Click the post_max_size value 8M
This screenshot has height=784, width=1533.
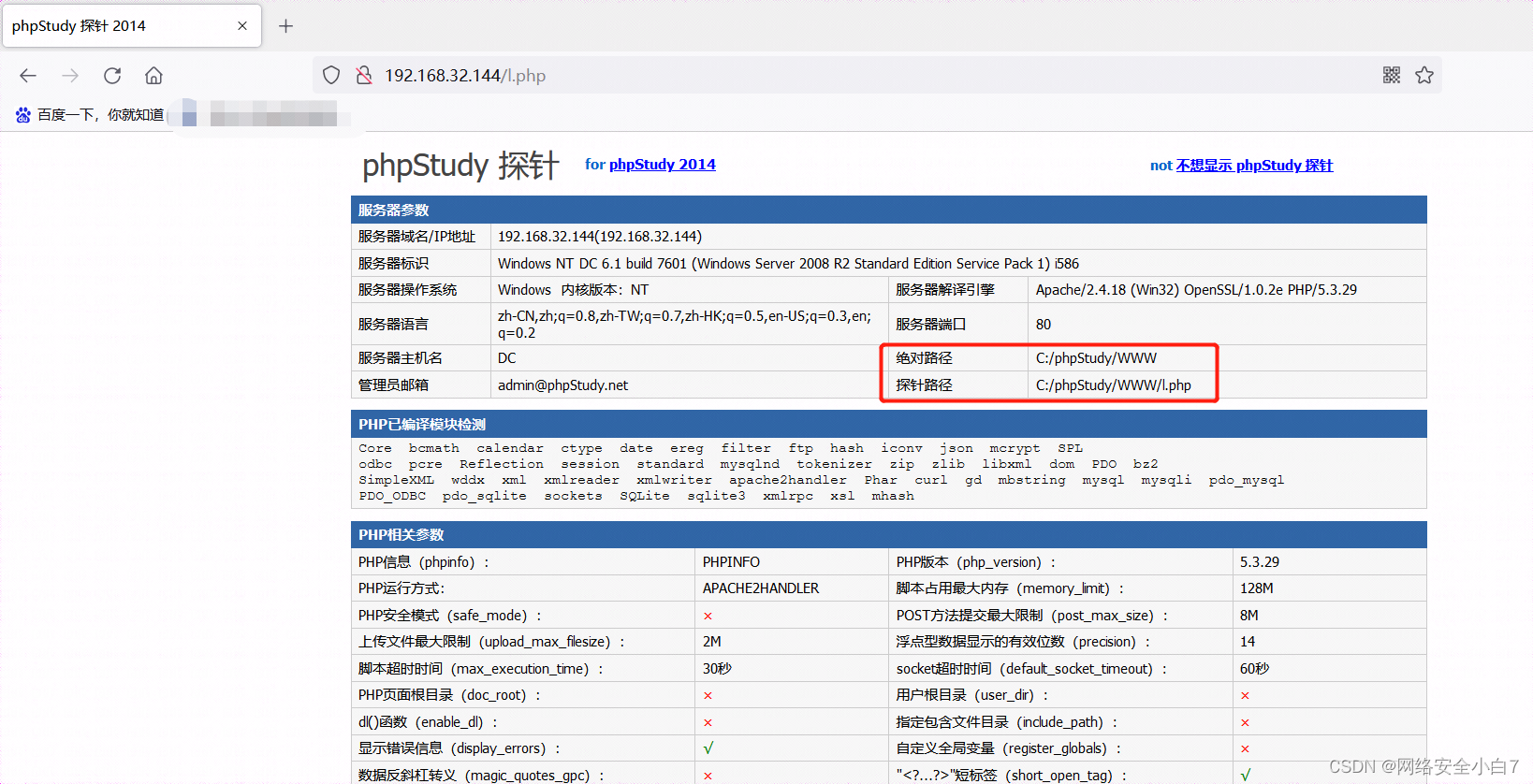[x=1249, y=616]
